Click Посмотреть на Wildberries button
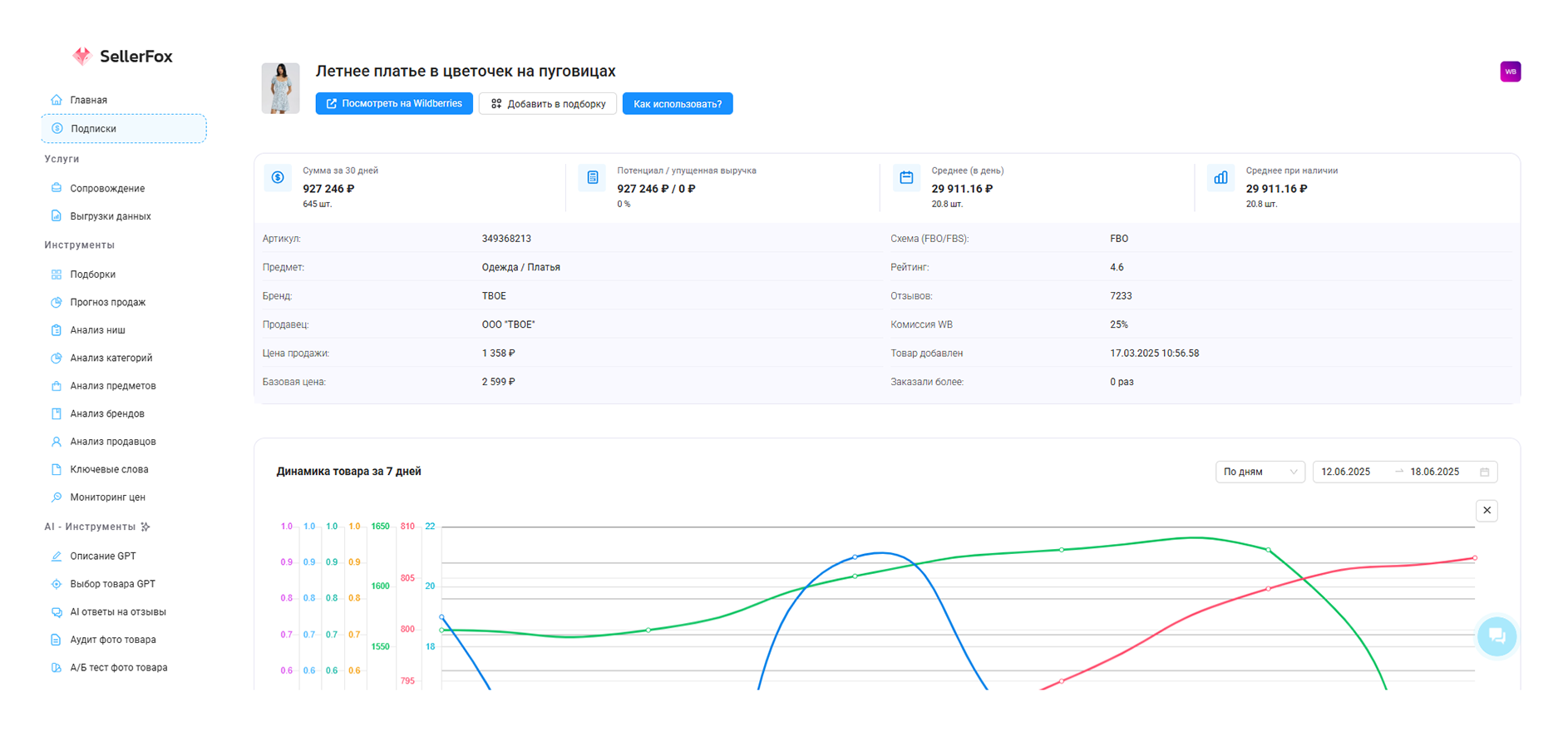The width and height of the screenshot is (1568, 752). click(x=394, y=103)
